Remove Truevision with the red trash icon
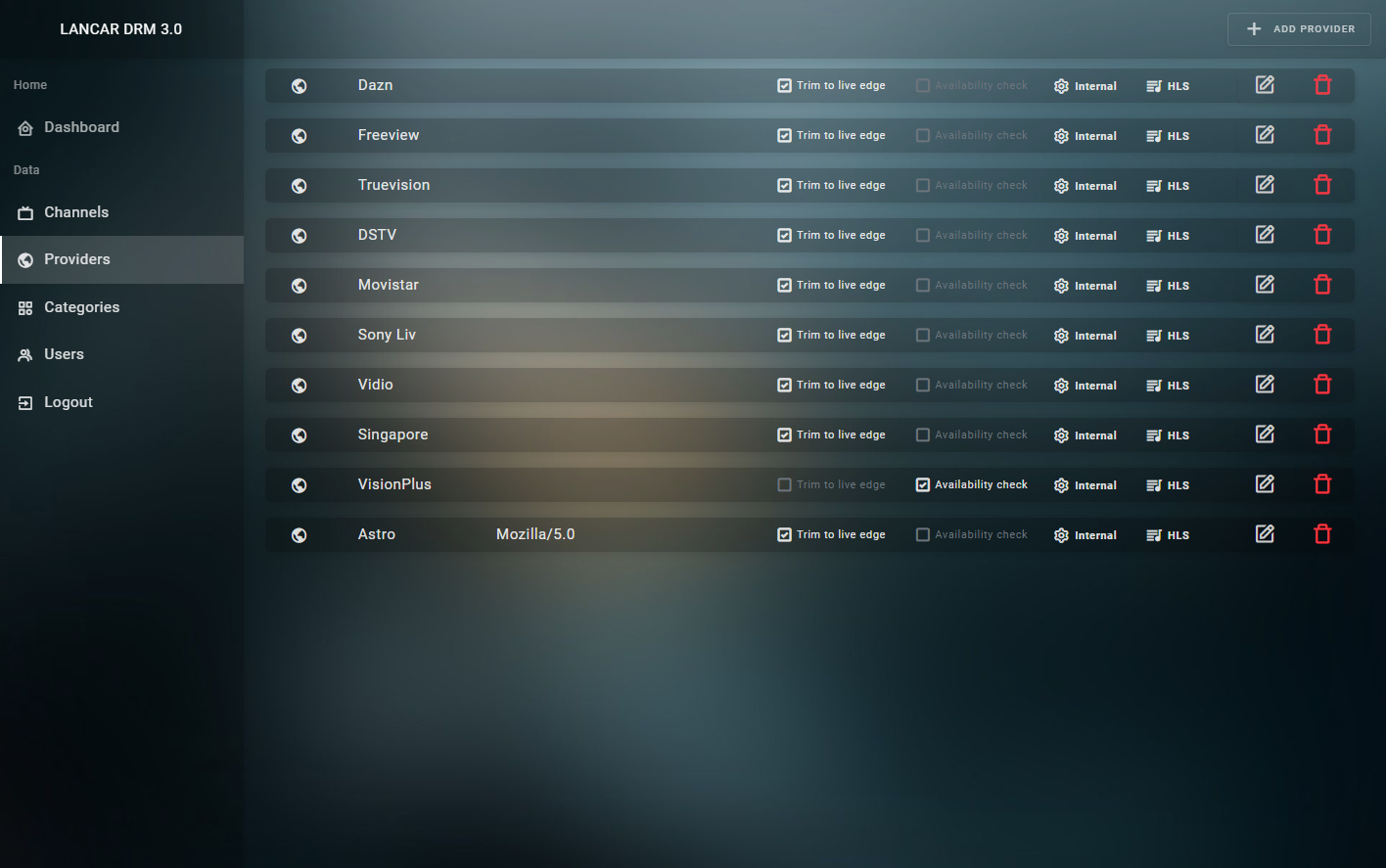This screenshot has height=868, width=1386. (1322, 185)
